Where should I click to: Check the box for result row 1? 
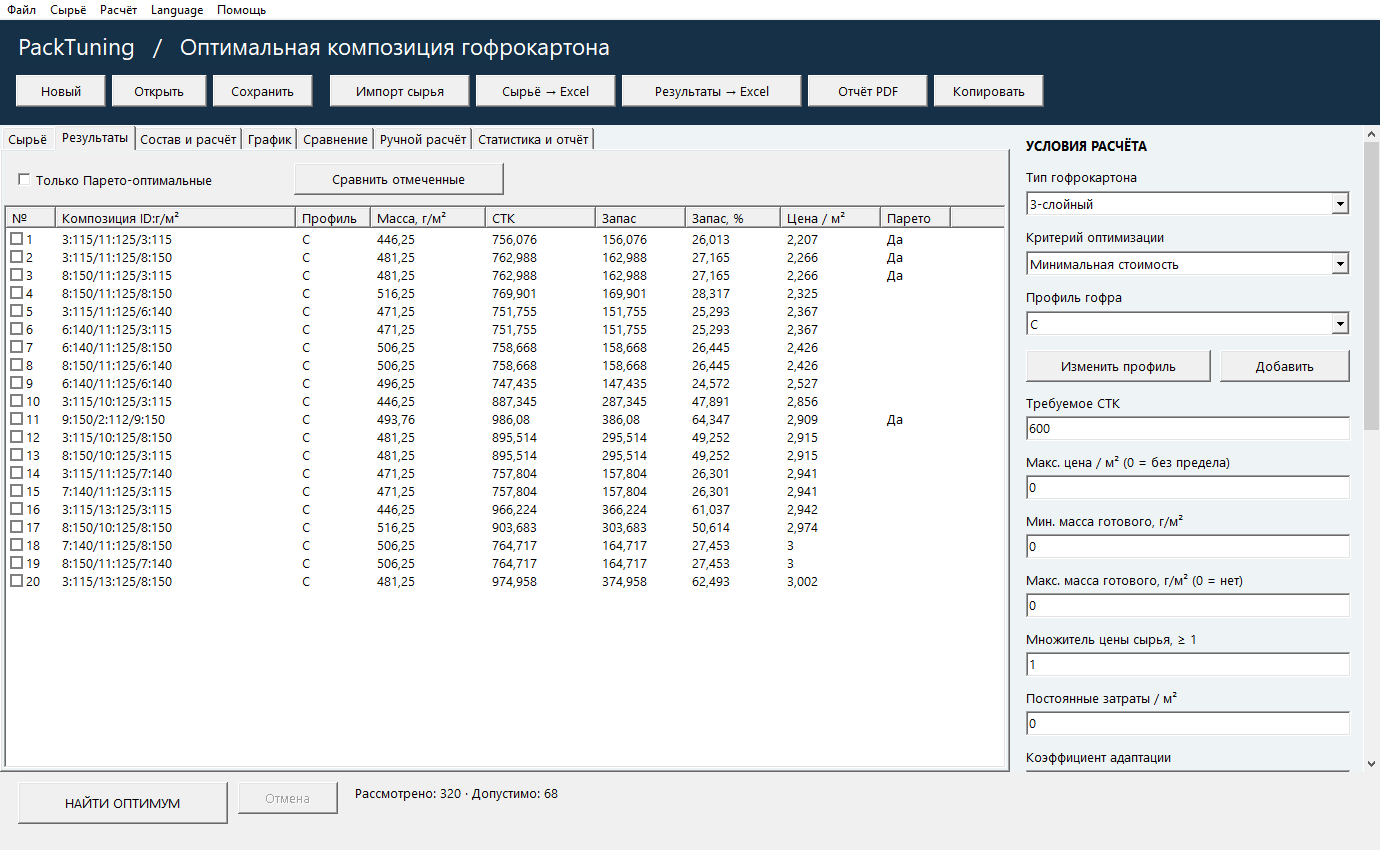pos(16,240)
